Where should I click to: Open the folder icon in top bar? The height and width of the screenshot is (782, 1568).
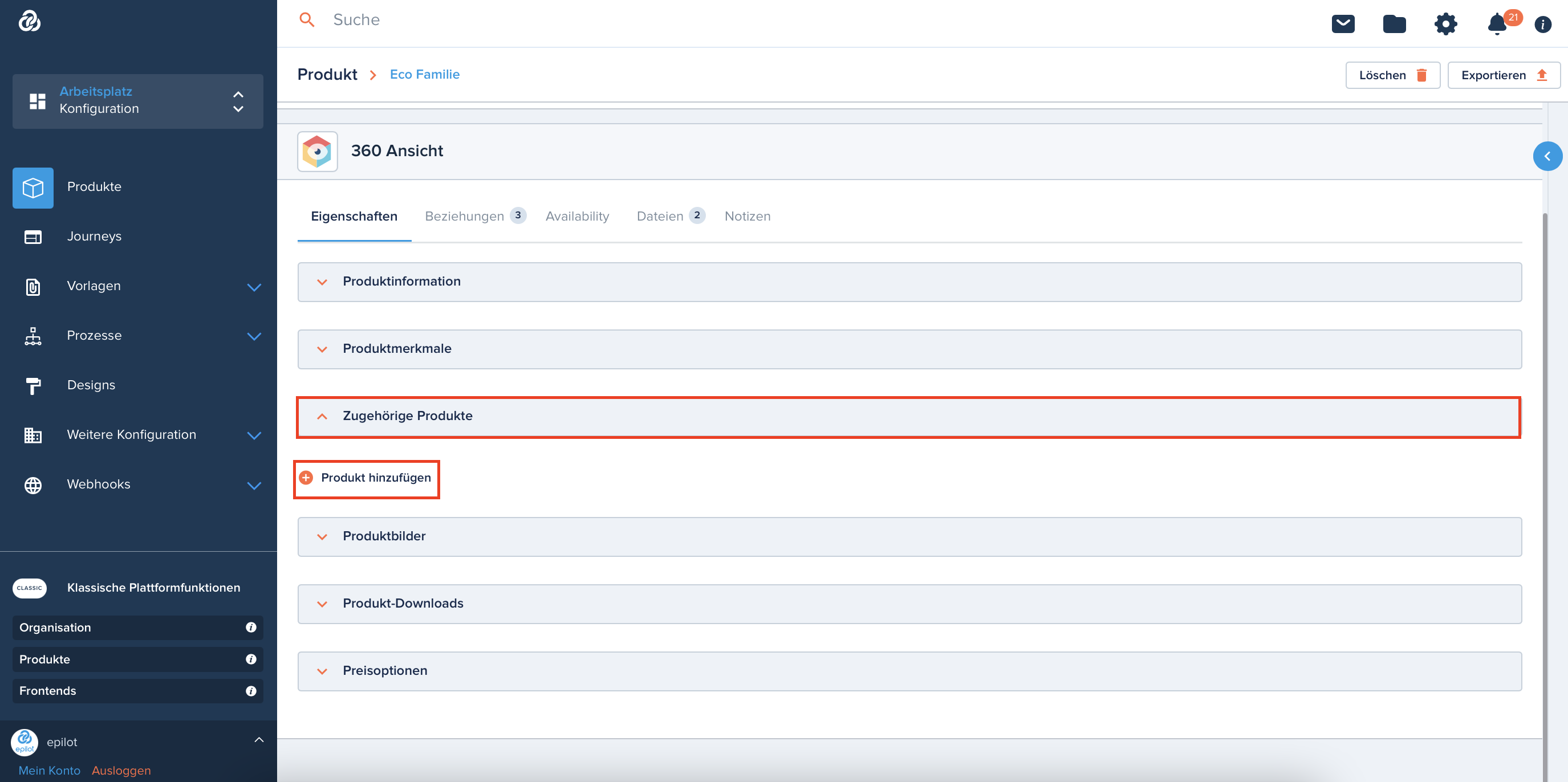[1394, 24]
